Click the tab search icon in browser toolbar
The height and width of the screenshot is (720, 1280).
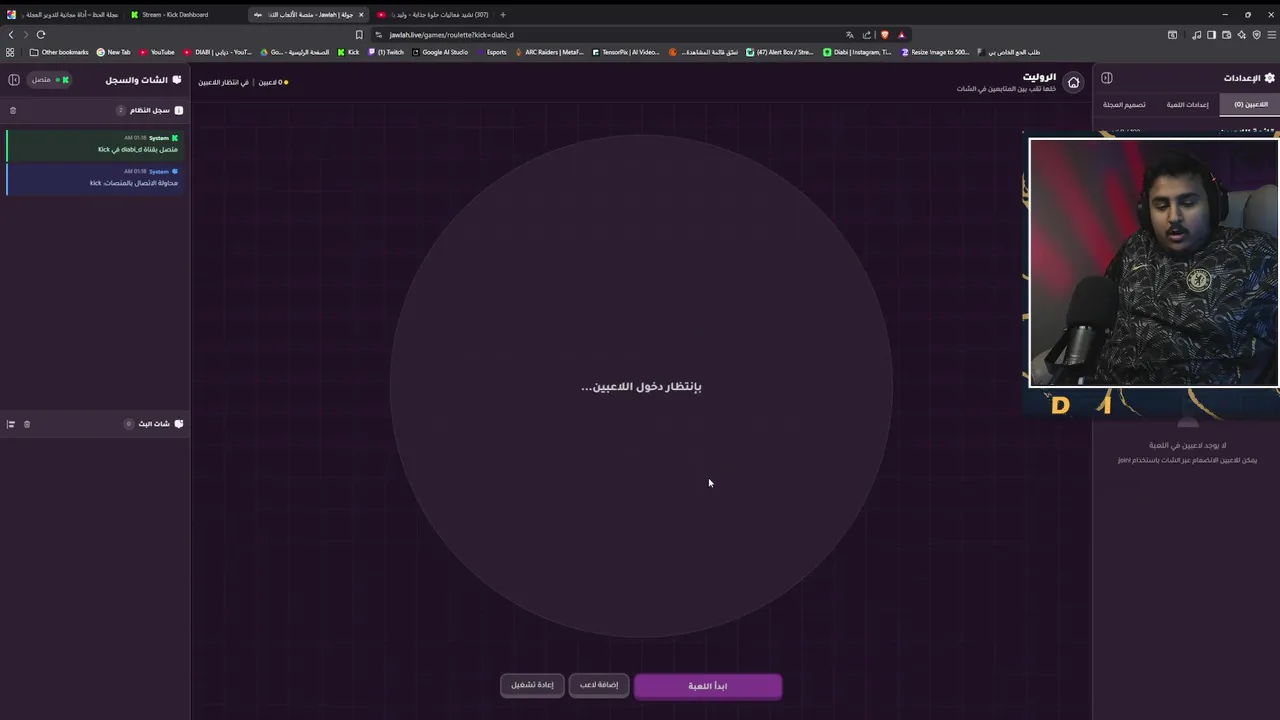(x=1172, y=34)
